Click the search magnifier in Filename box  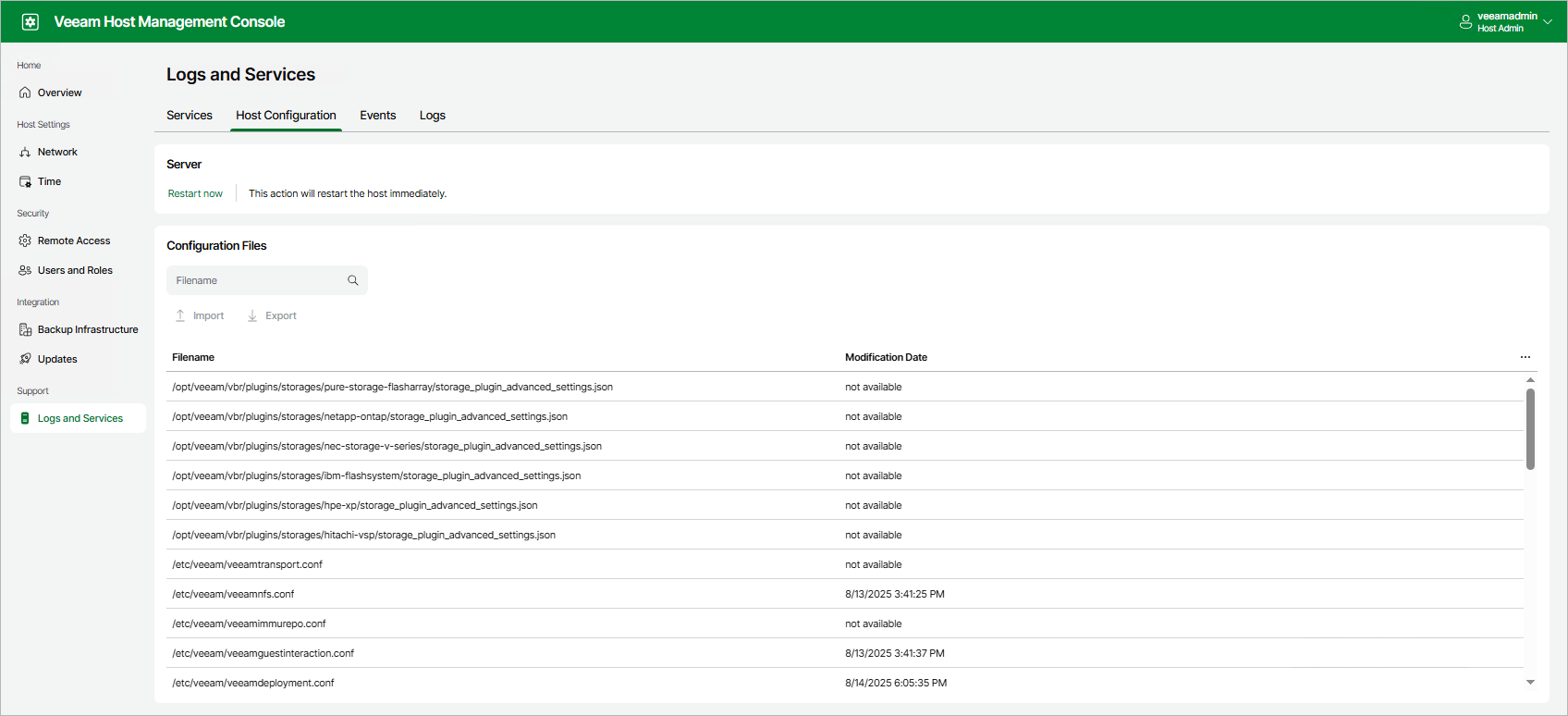353,280
